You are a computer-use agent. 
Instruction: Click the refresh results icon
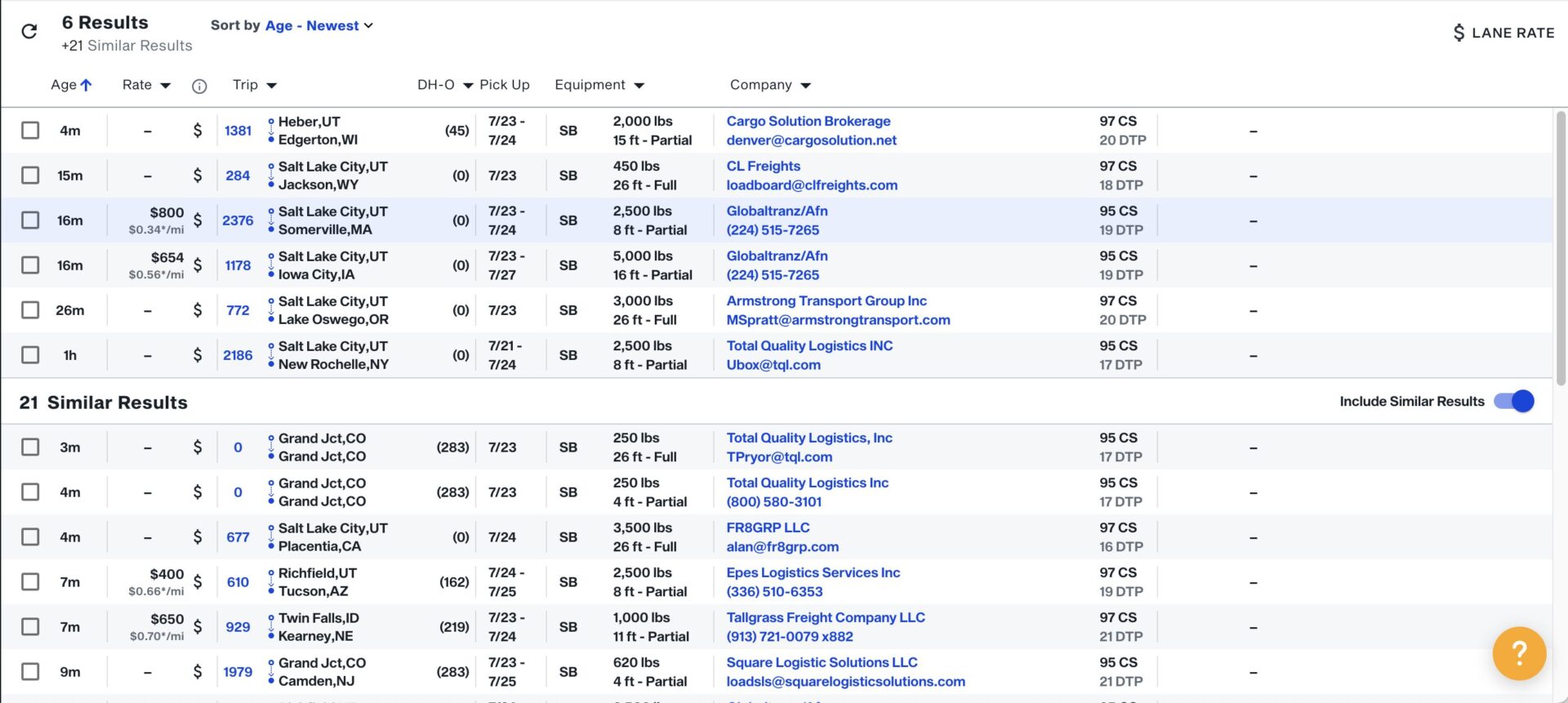coord(29,32)
